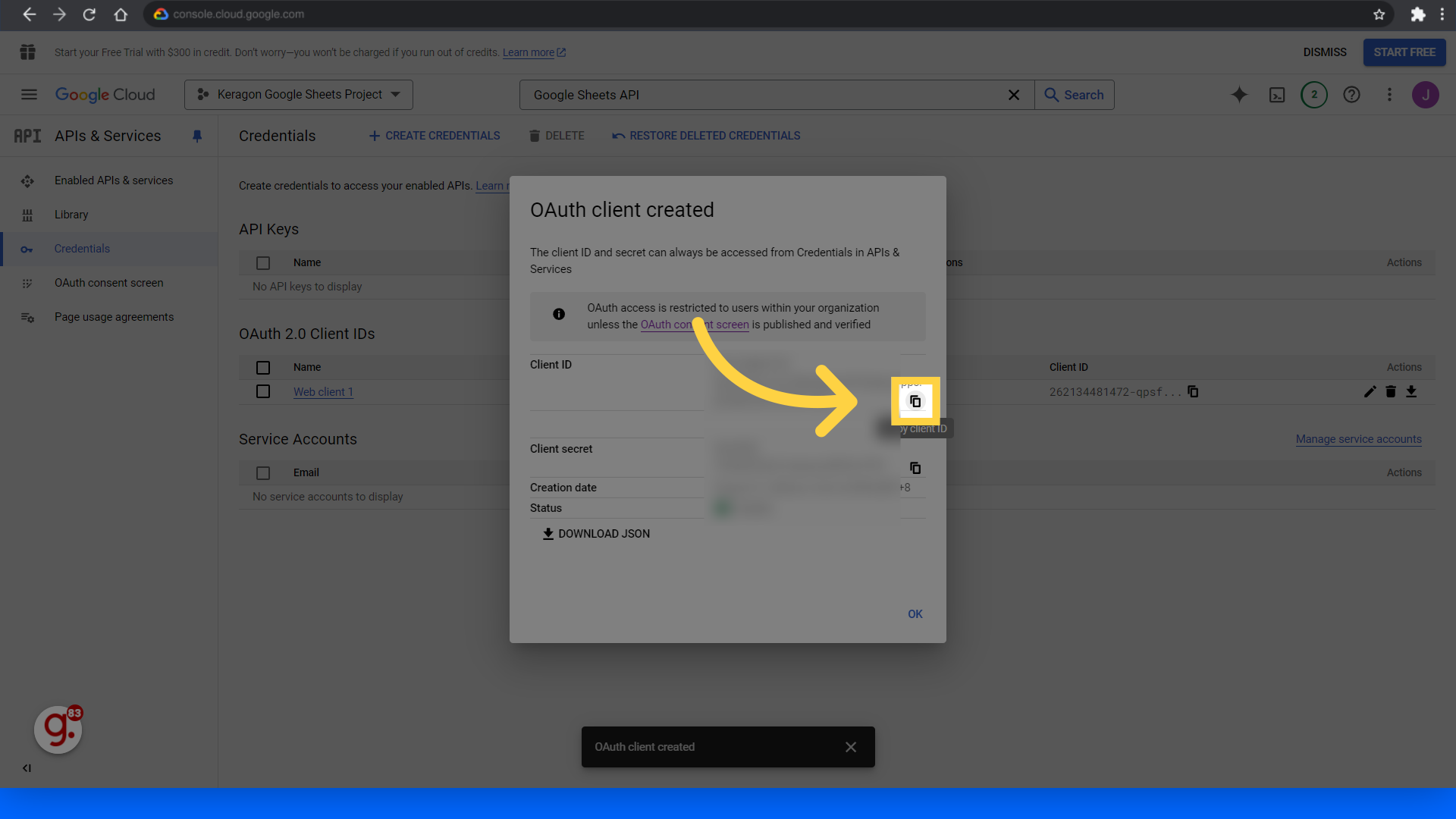
Task: Click RESTORE DELETED CREDENTIALS
Action: pyautogui.click(x=706, y=136)
